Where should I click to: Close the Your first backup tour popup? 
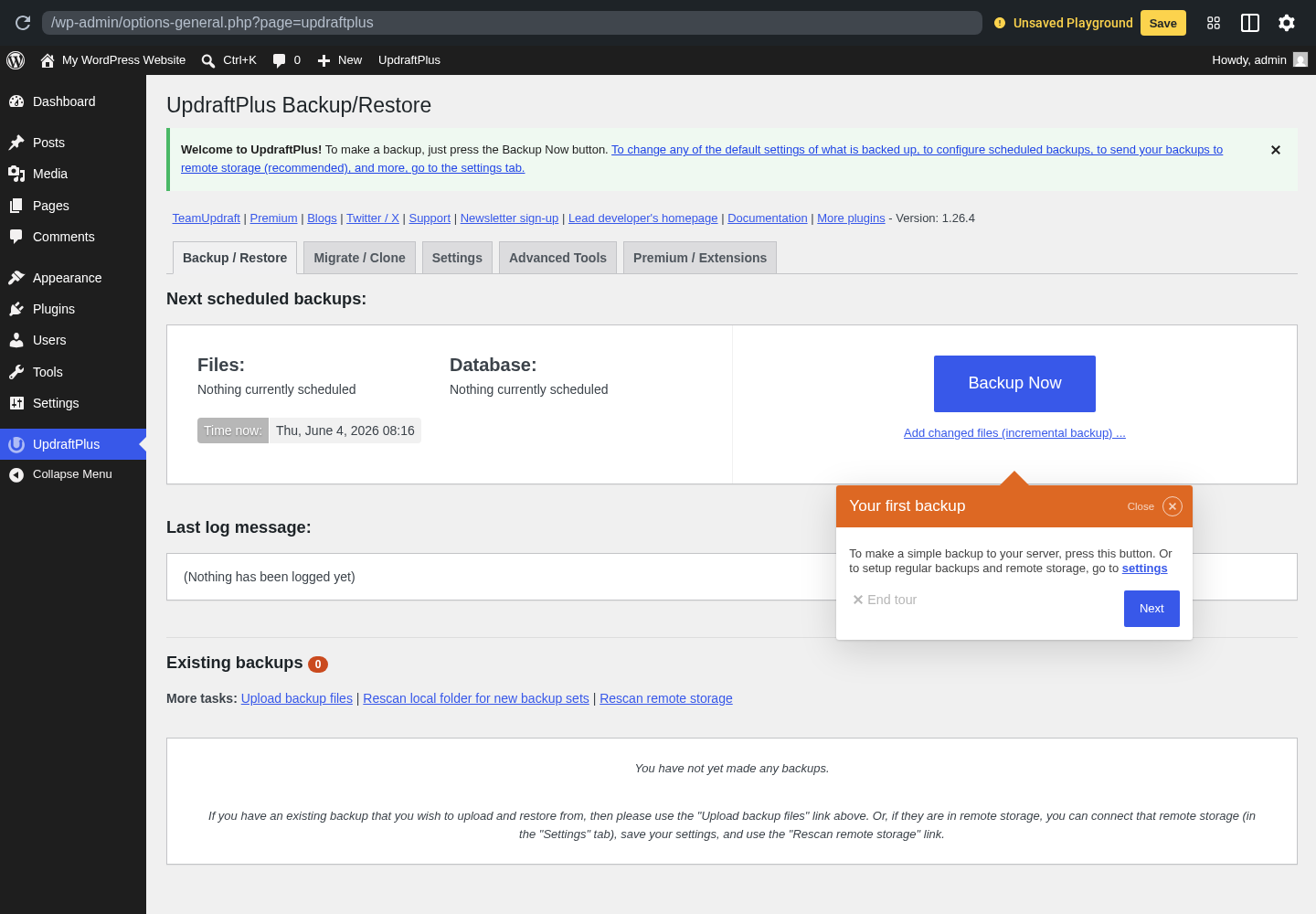pos(1173,506)
